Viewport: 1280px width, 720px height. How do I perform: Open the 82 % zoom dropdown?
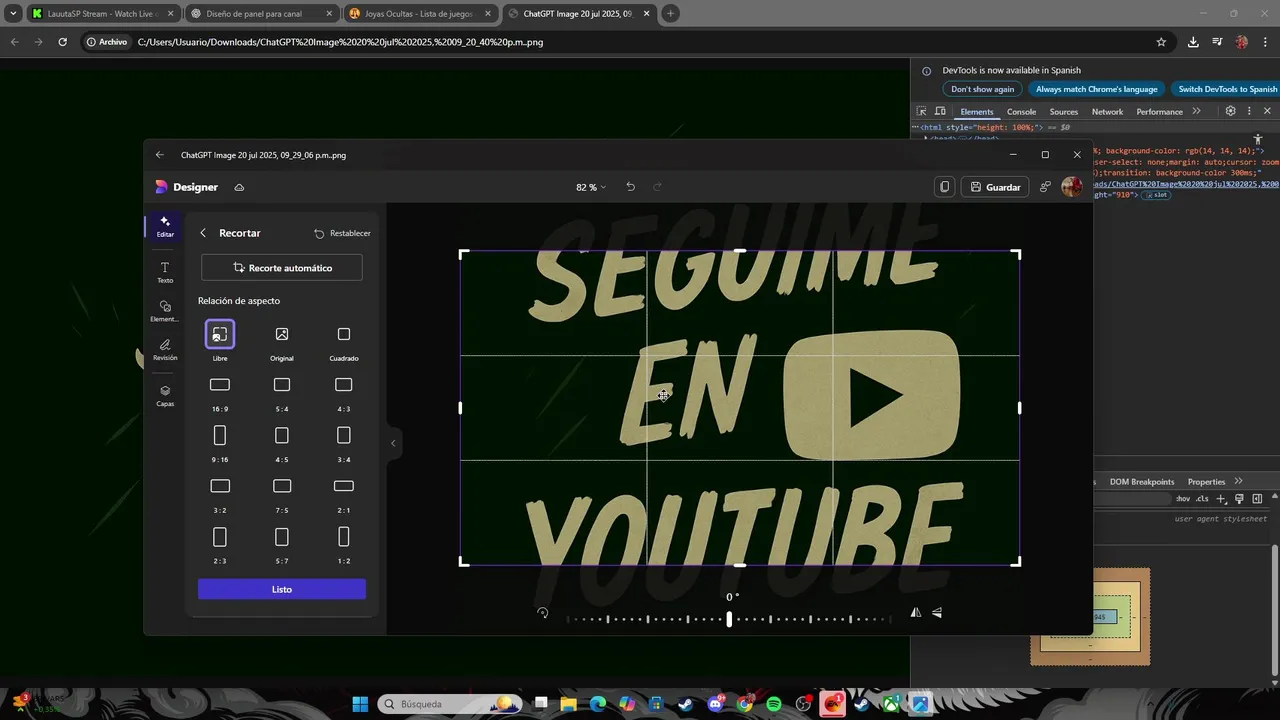click(x=591, y=187)
